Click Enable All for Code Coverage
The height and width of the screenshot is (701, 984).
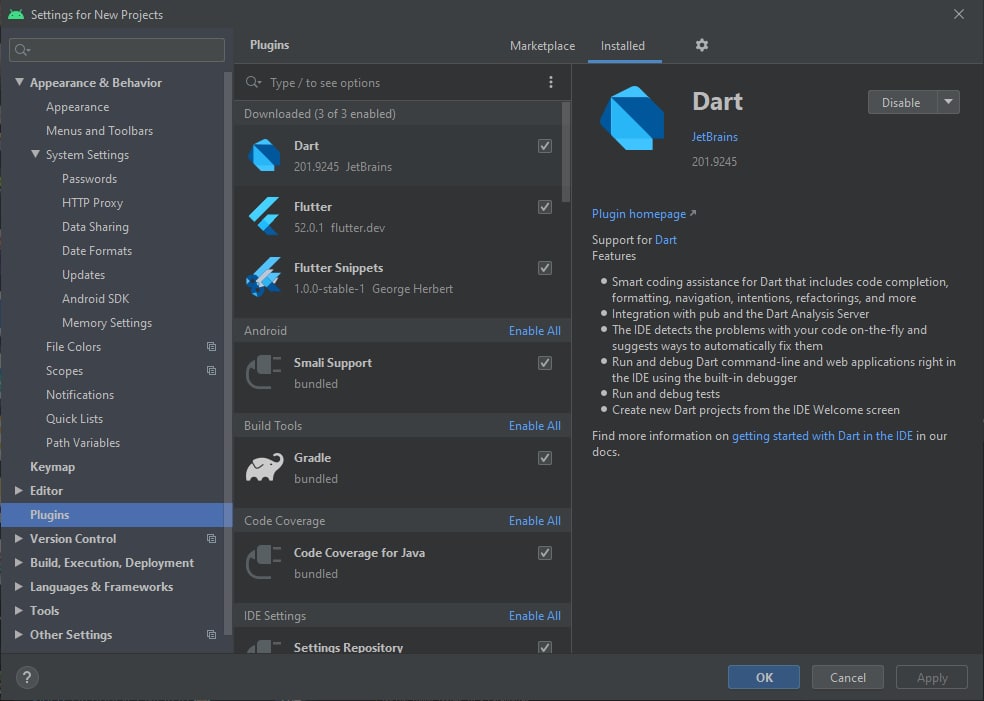(x=535, y=521)
